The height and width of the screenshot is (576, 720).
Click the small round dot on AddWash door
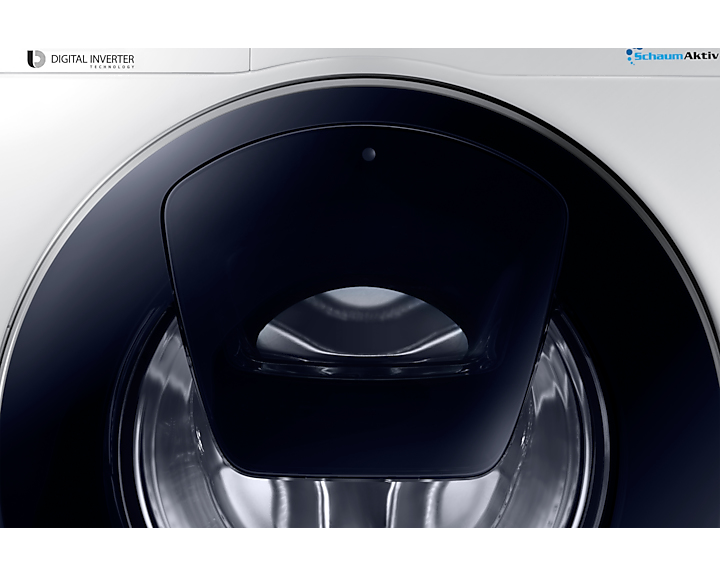coord(369,154)
